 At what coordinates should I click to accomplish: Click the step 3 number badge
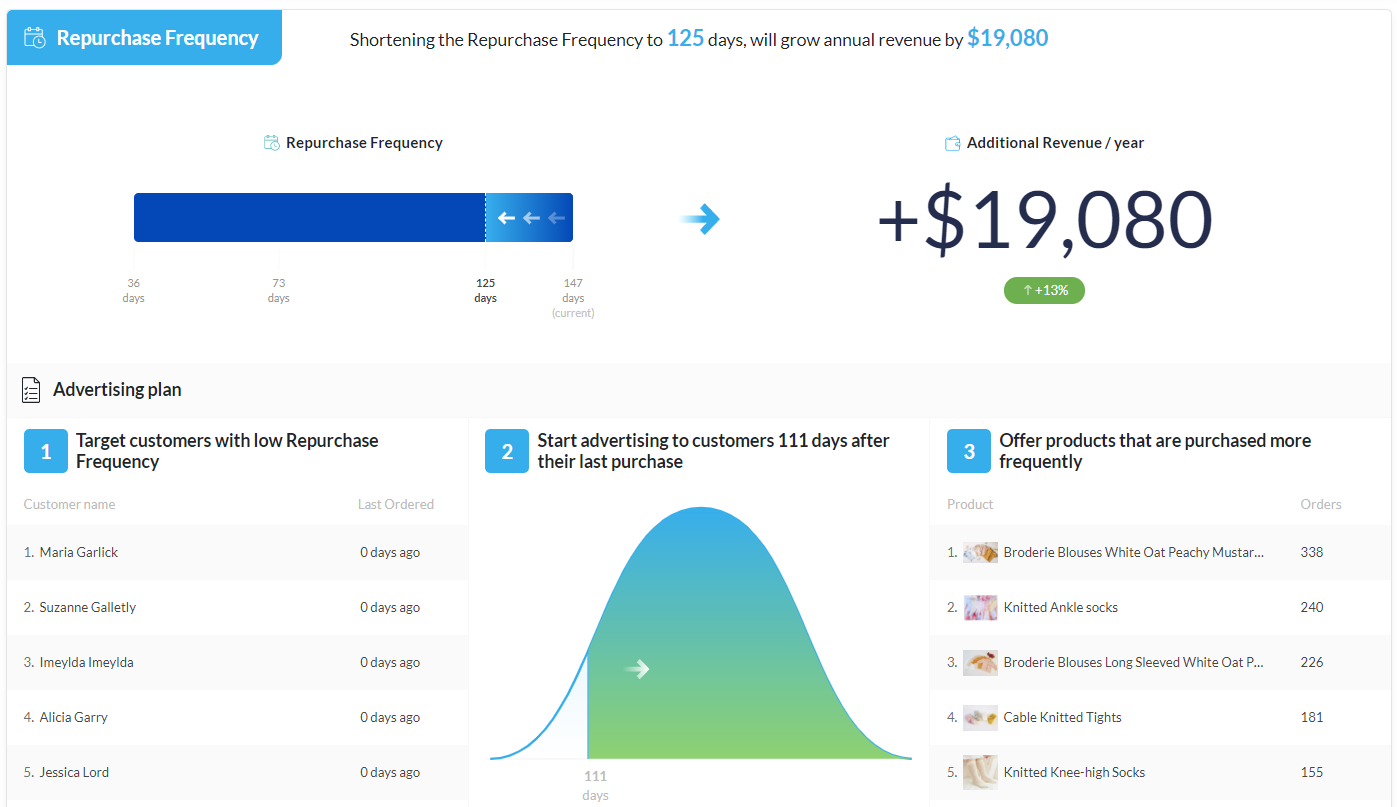point(969,452)
